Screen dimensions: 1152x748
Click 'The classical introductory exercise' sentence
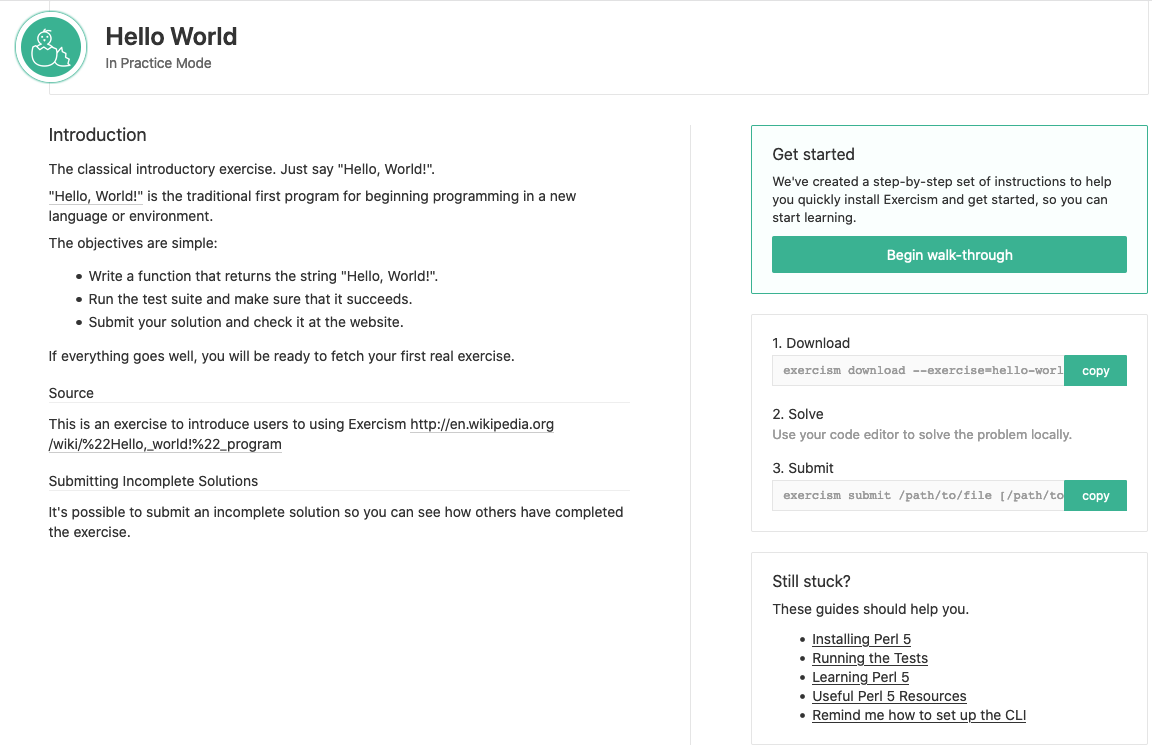(x=242, y=169)
